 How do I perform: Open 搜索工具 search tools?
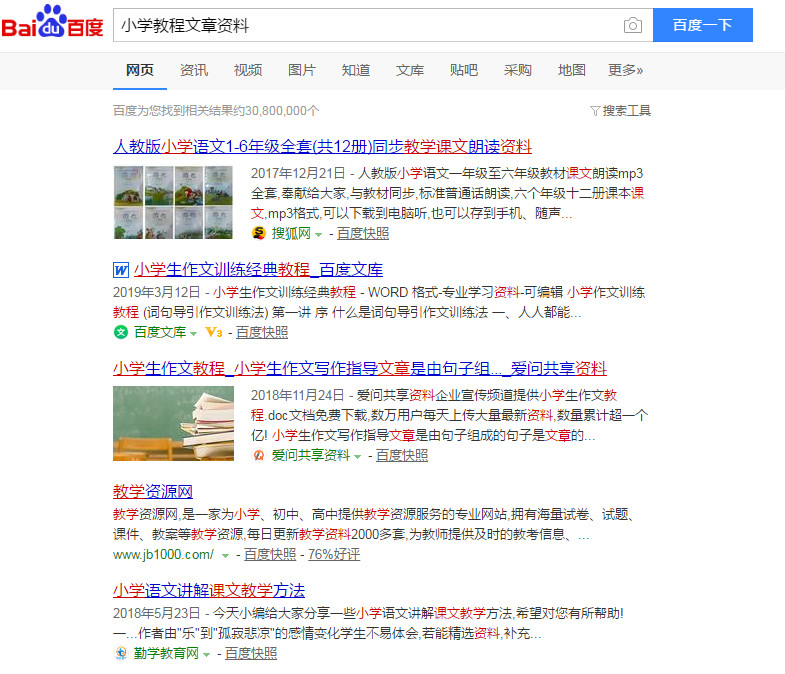pyautogui.click(x=626, y=111)
